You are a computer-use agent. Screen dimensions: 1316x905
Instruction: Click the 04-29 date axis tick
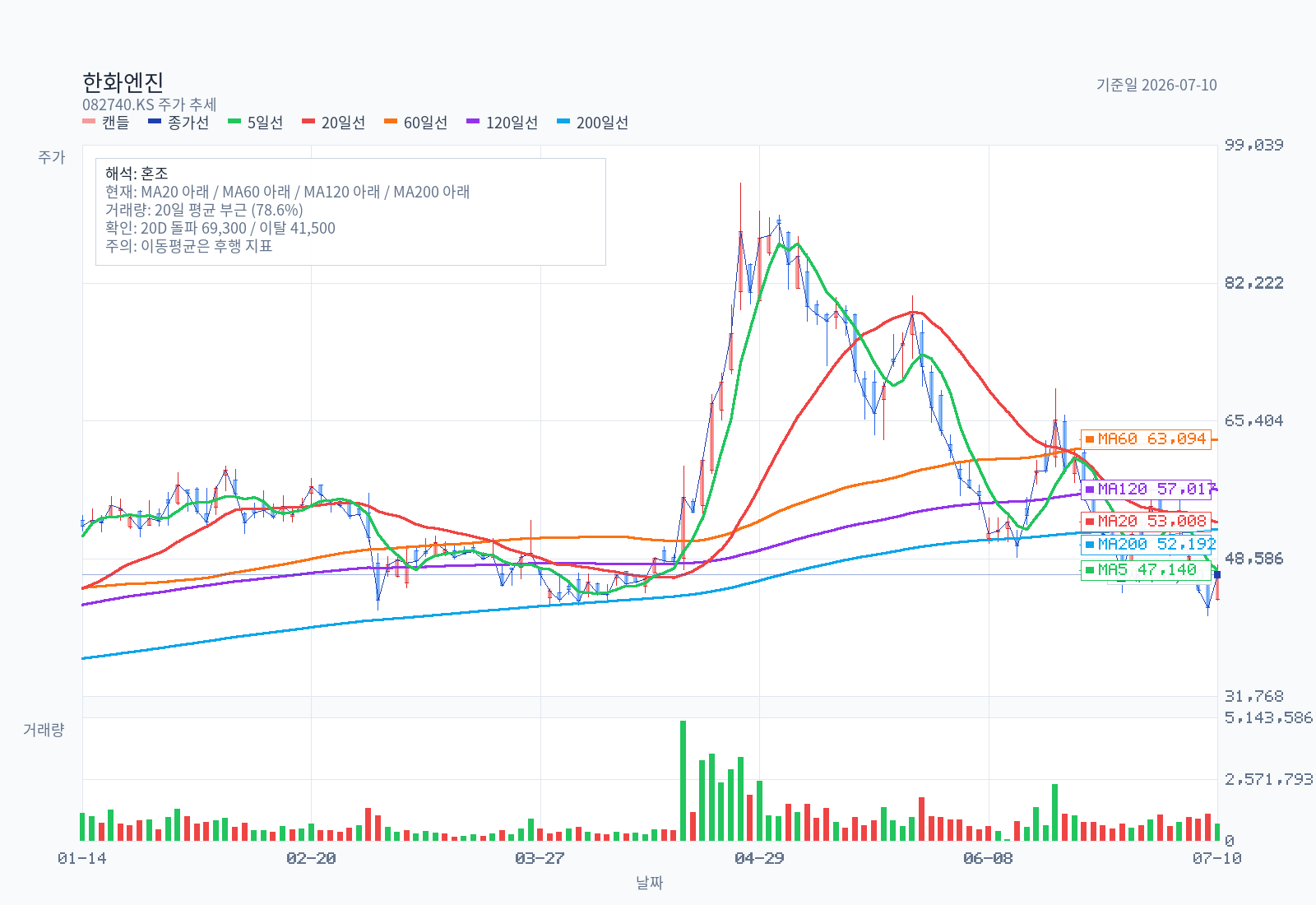pyautogui.click(x=759, y=858)
